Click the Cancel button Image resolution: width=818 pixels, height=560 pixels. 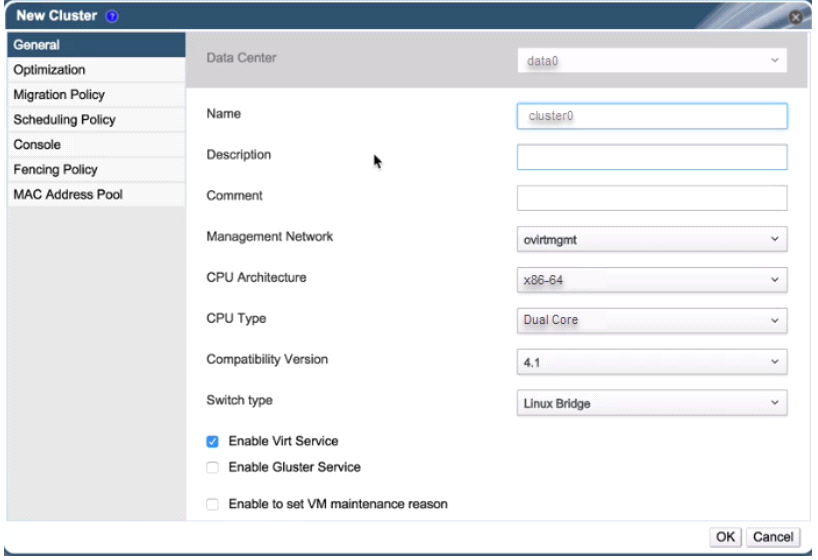[772, 537]
